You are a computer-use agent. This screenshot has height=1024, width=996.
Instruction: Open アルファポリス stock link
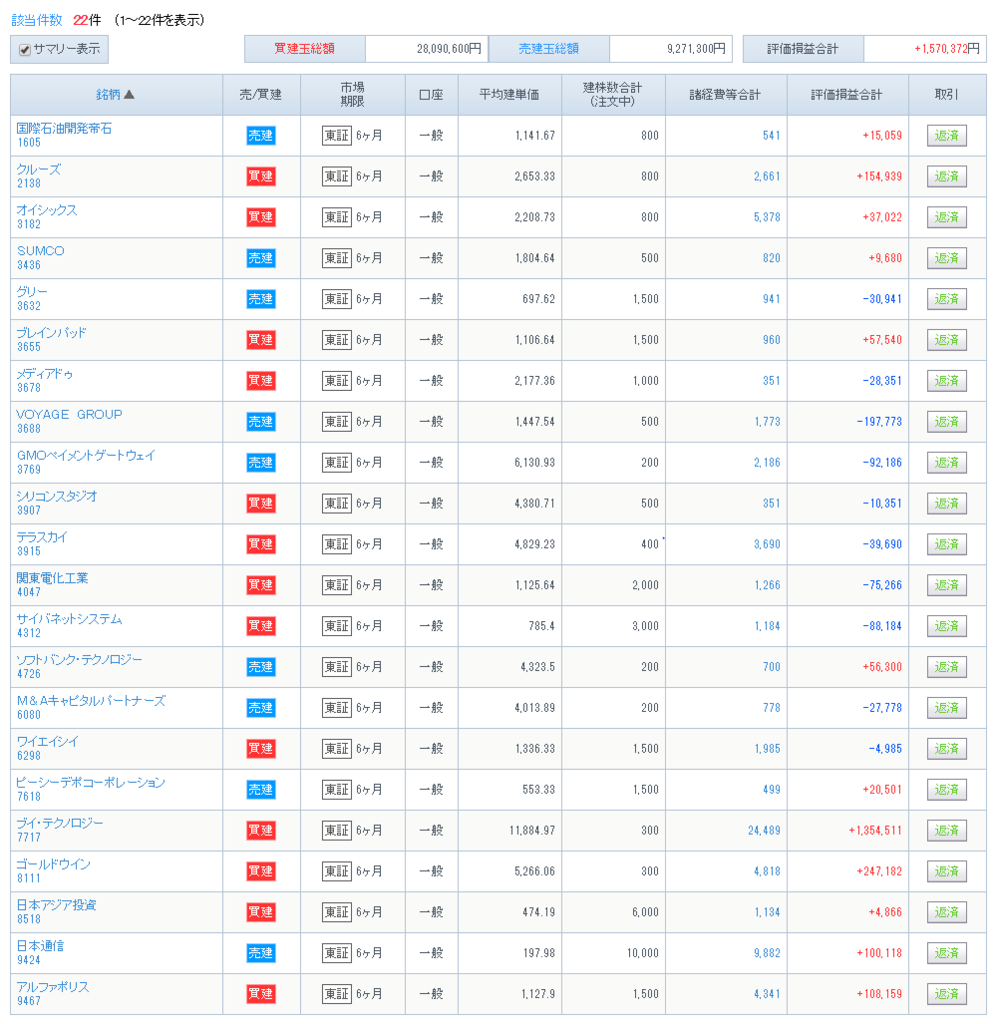tap(52, 987)
